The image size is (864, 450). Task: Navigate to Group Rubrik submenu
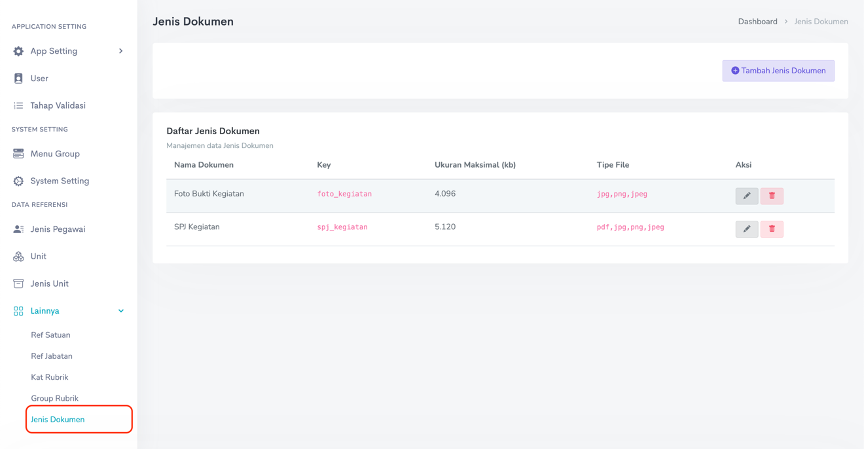click(x=55, y=398)
